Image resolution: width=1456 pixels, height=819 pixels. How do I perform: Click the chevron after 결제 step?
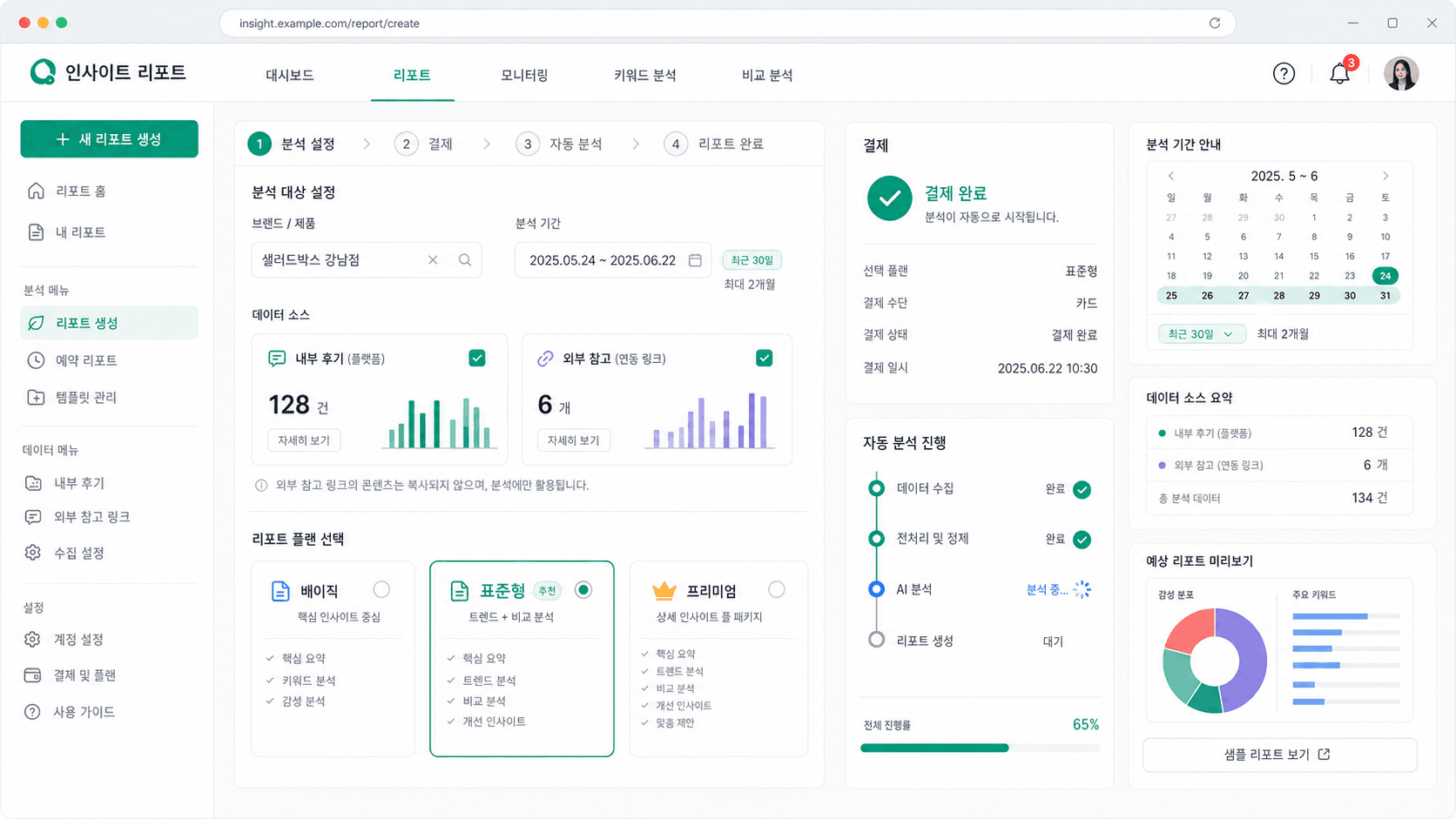487,144
